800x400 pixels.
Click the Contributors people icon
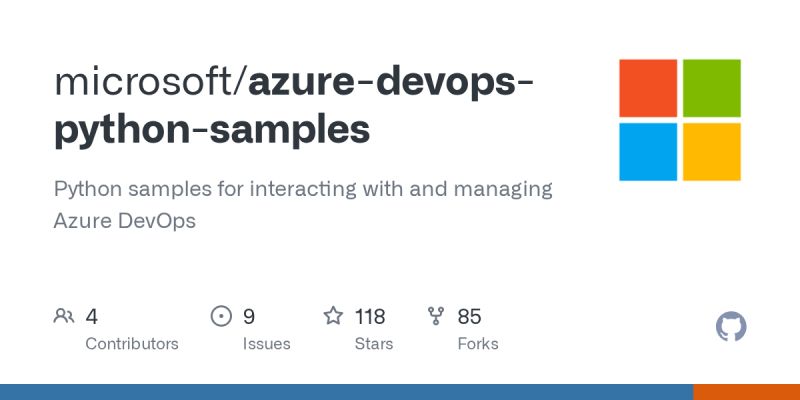point(64,317)
